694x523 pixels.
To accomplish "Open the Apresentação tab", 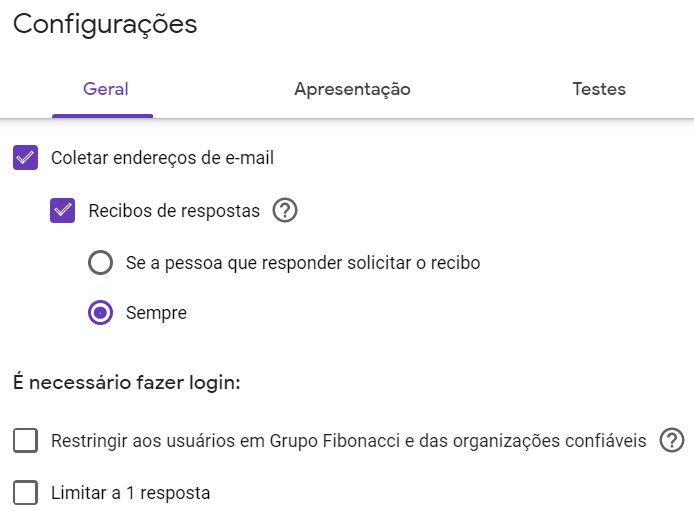I will click(x=352, y=89).
